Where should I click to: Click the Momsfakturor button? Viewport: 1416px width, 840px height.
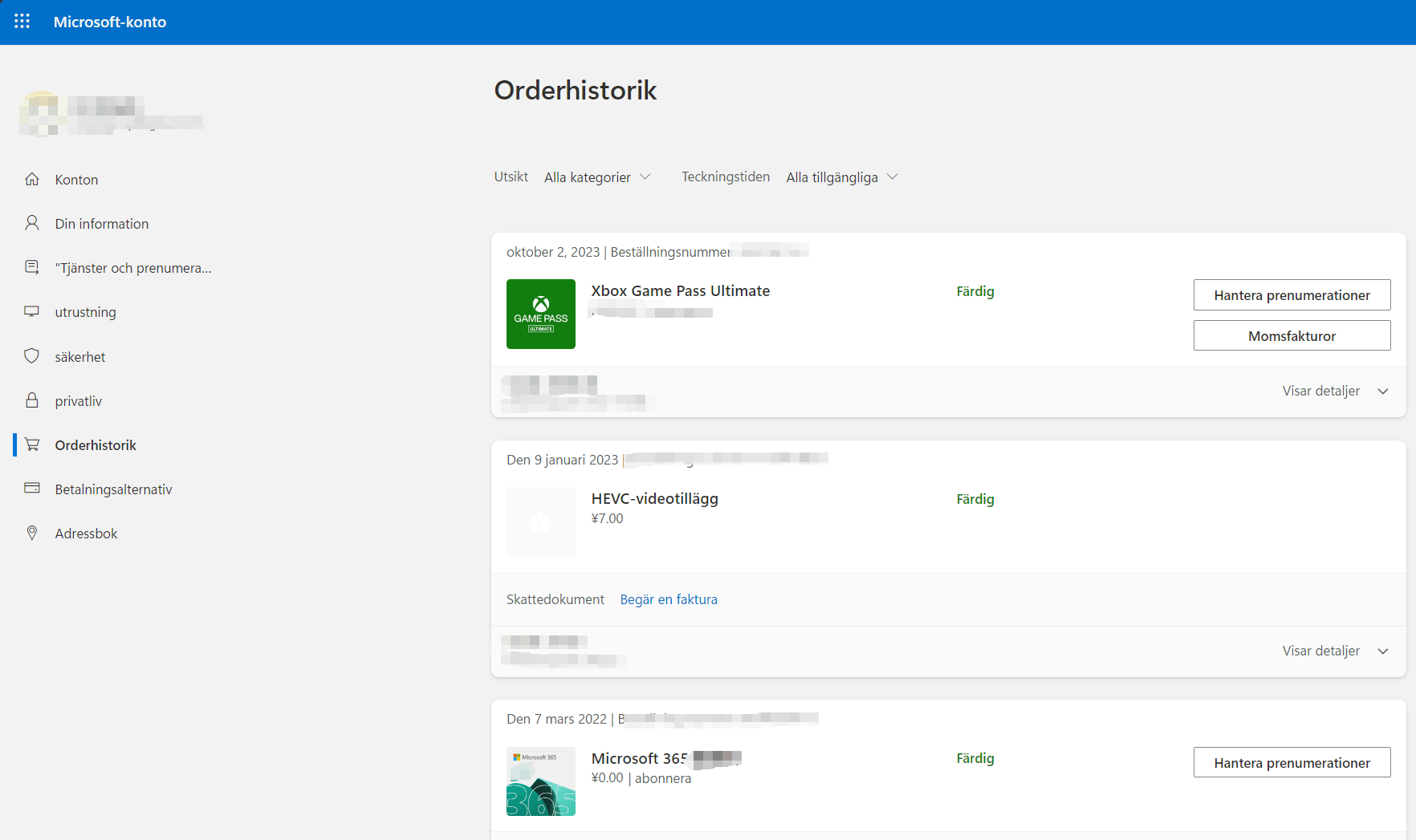point(1292,336)
